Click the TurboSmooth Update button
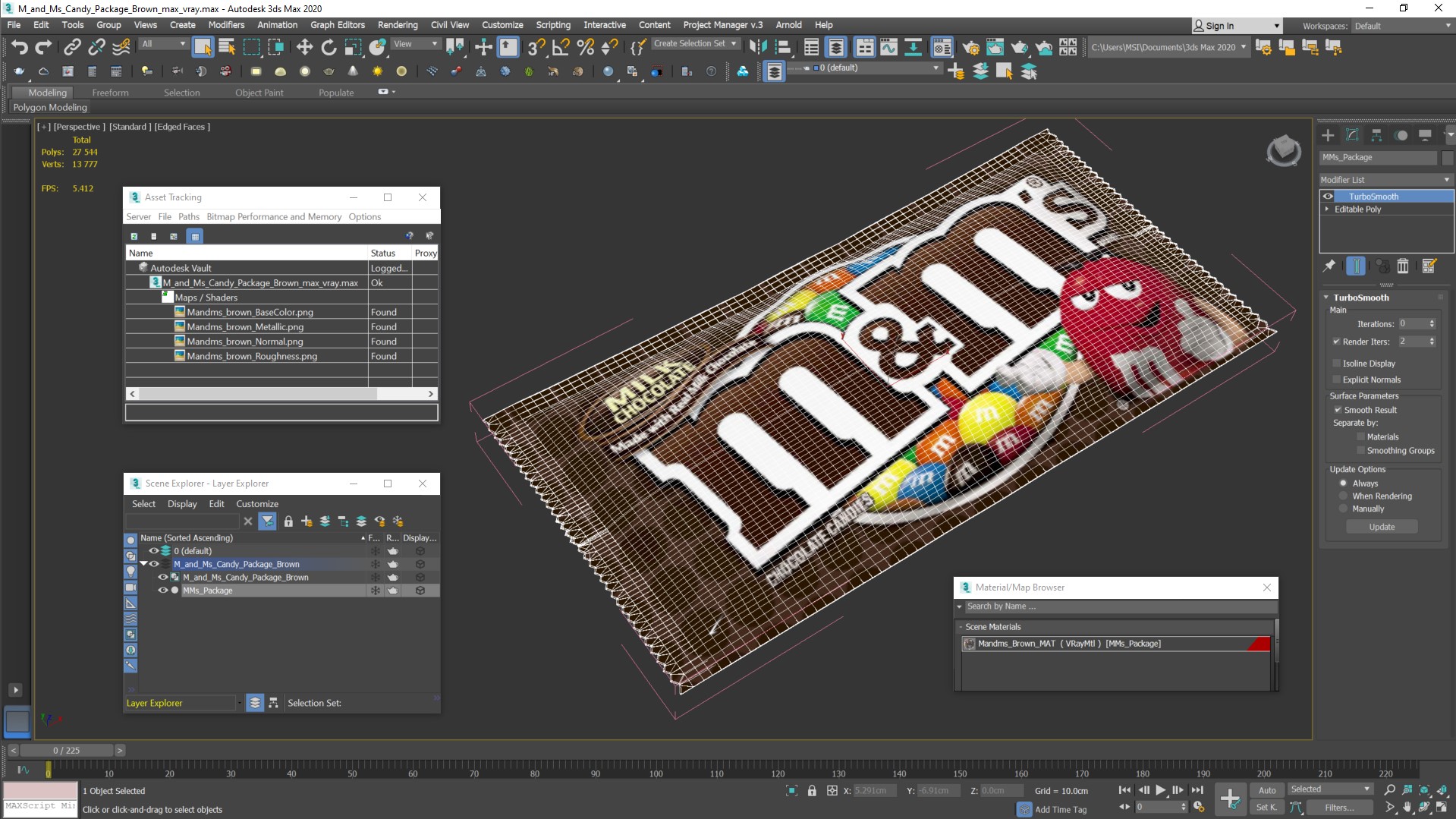The width and height of the screenshot is (1456, 819). 1382,527
